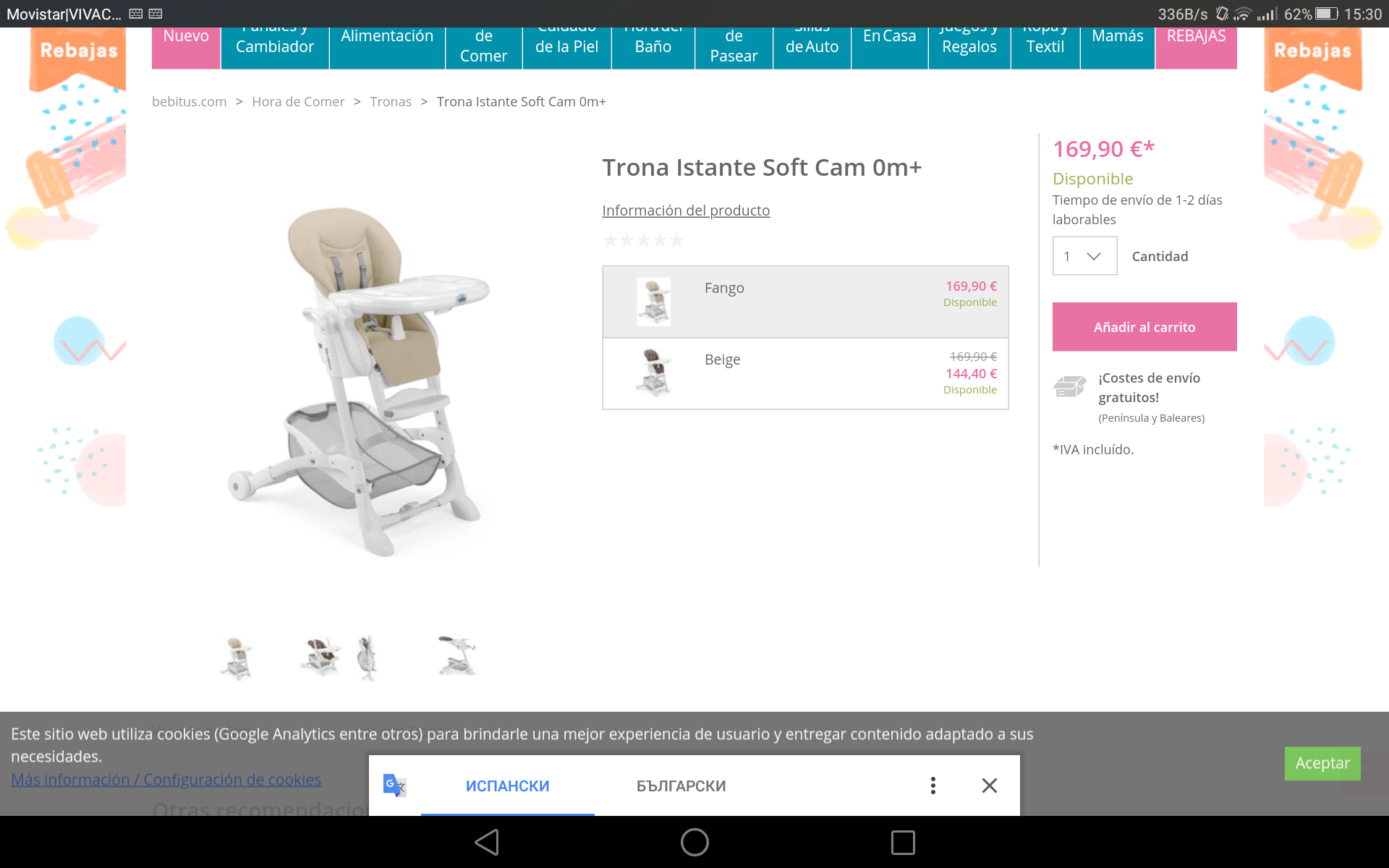
Task: View the folded high chair thumbnail
Action: click(368, 658)
